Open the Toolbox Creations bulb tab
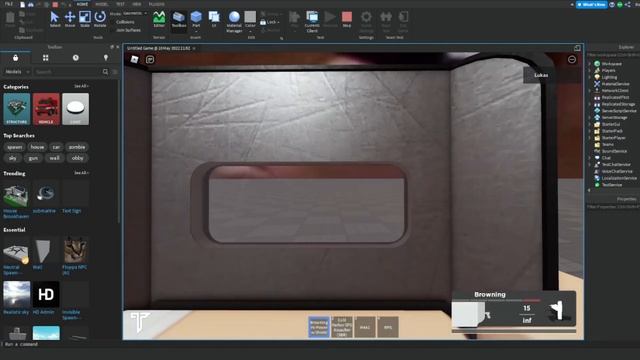 106,58
